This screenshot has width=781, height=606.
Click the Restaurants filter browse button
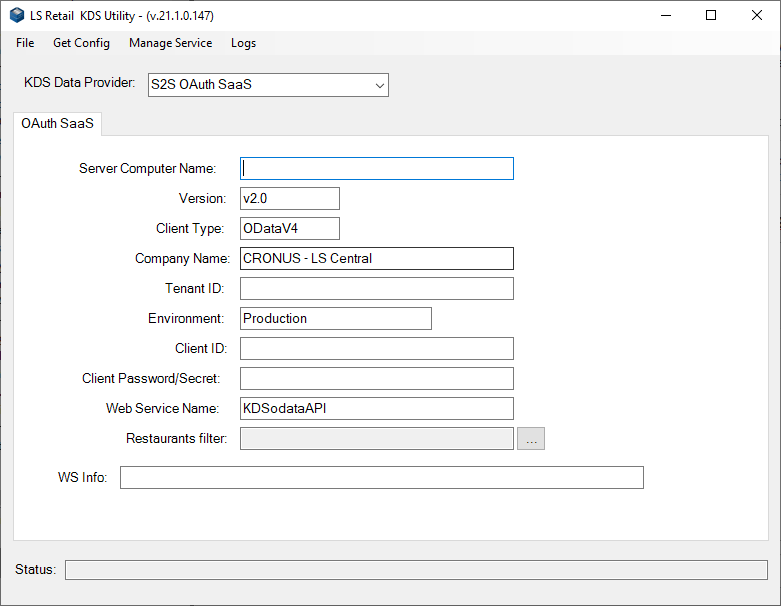[531, 438]
